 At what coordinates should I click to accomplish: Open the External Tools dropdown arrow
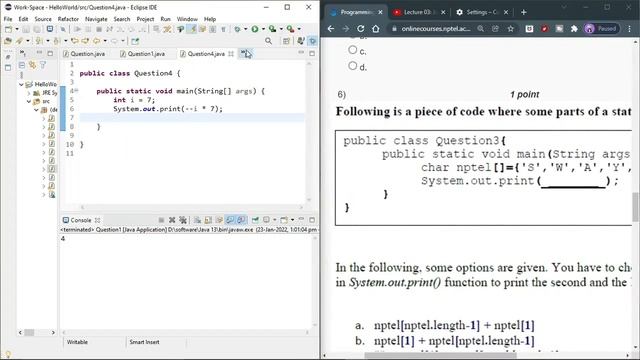[x=299, y=29]
